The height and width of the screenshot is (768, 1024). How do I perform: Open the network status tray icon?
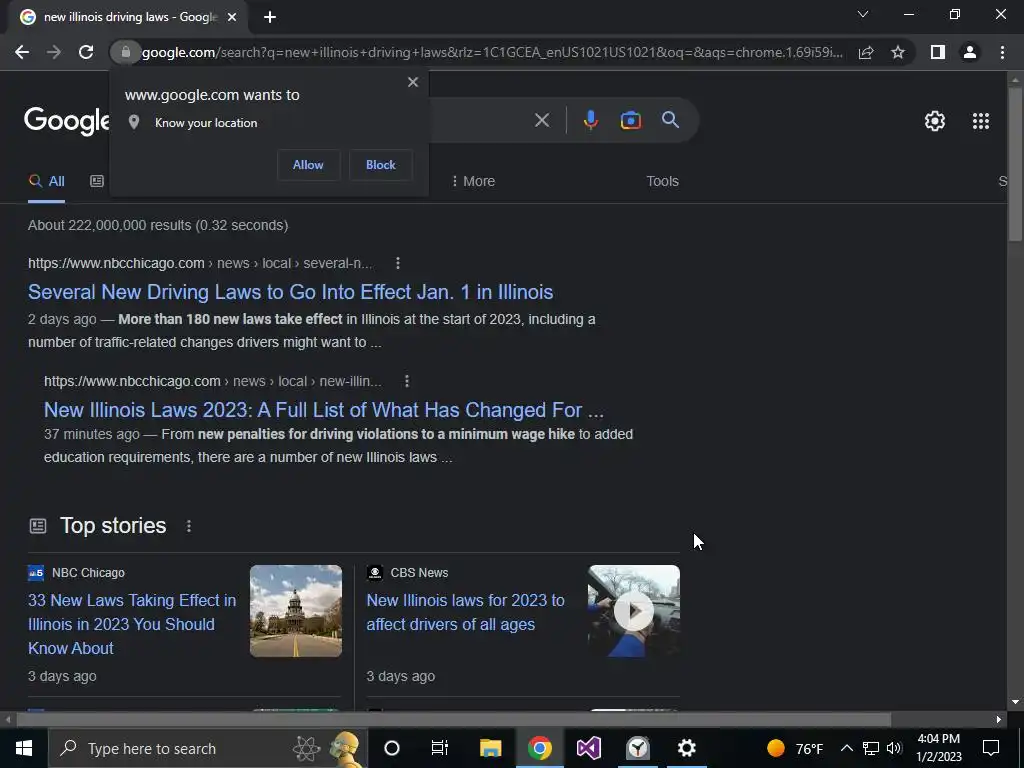[x=871, y=748]
